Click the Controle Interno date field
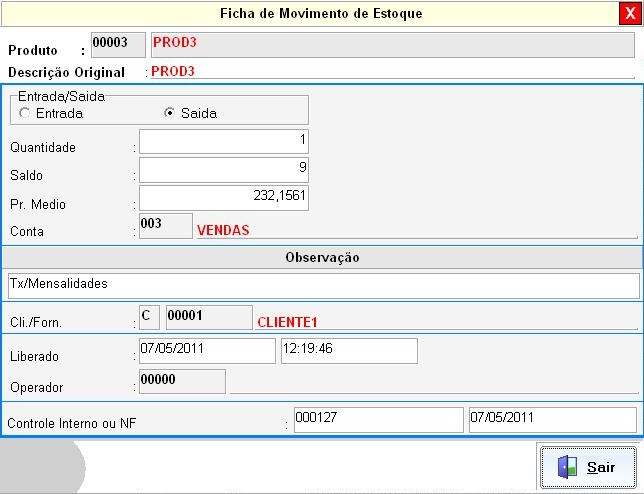The image size is (644, 494). tap(551, 419)
